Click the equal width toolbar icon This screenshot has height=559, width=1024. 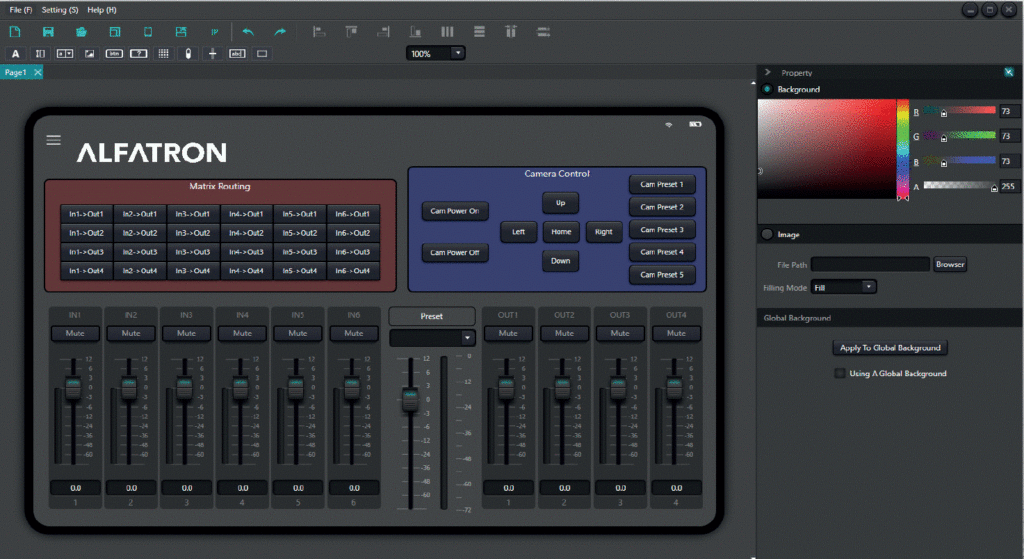coord(543,31)
